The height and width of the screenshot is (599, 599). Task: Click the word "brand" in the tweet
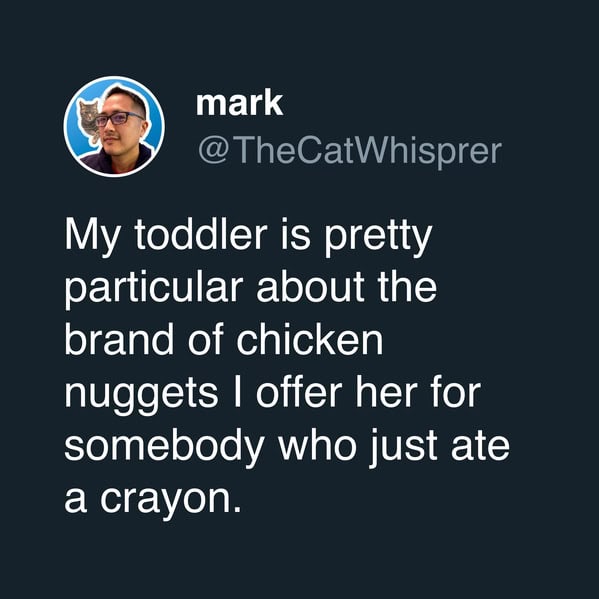[119, 339]
